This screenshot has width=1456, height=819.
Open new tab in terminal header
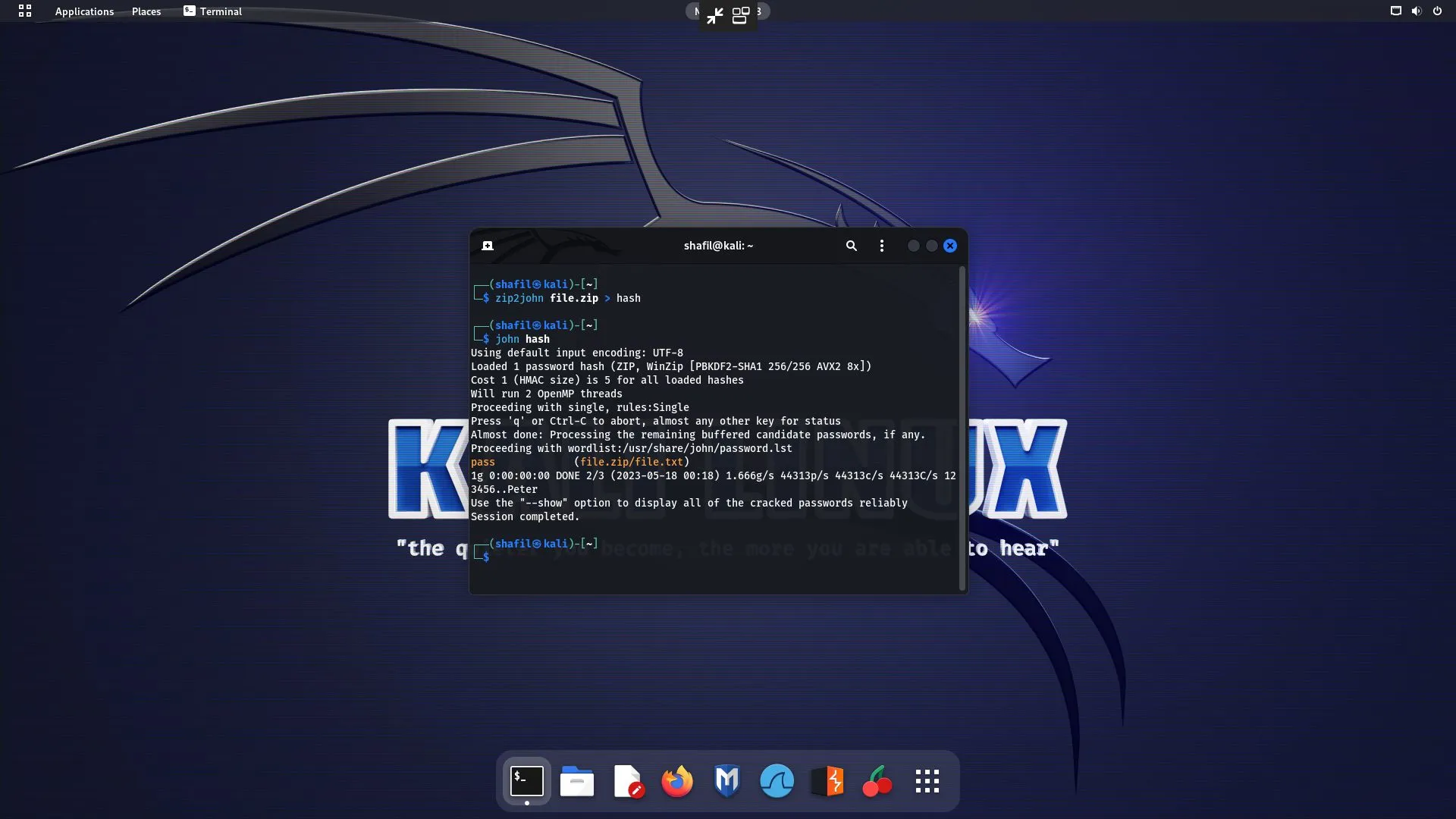[x=488, y=246]
